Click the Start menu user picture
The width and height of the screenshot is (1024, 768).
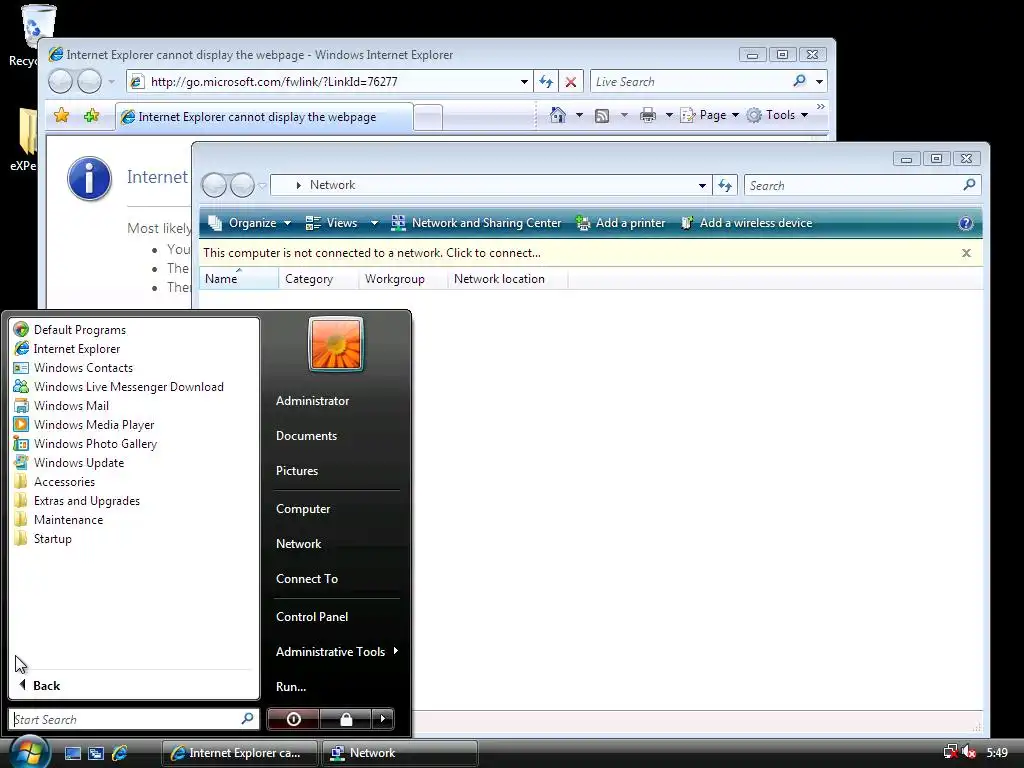click(336, 344)
